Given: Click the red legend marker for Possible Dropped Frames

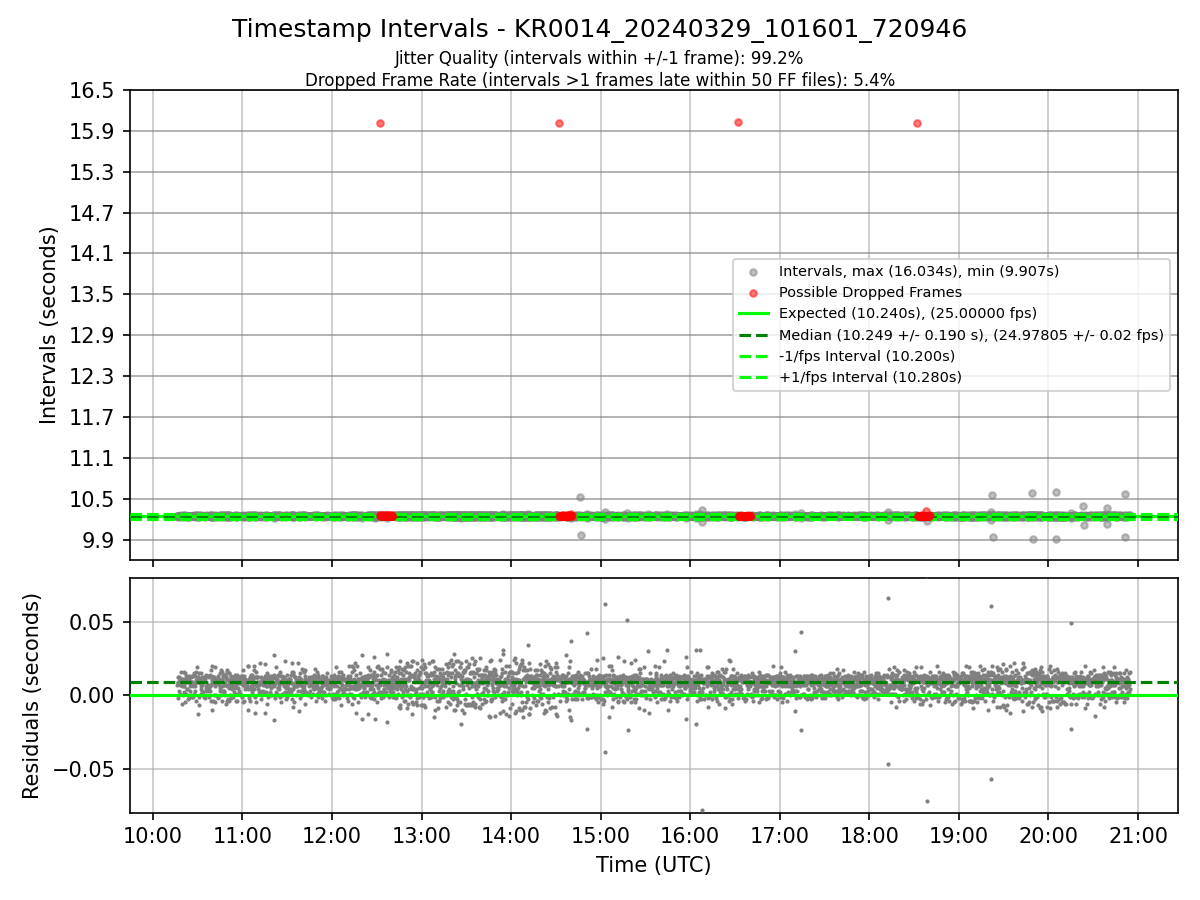Looking at the screenshot, I should coord(753,293).
